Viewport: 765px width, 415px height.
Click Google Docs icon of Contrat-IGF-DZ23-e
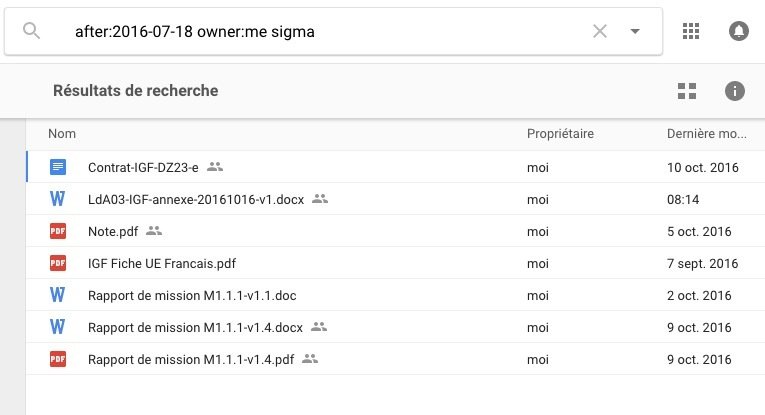(58, 167)
